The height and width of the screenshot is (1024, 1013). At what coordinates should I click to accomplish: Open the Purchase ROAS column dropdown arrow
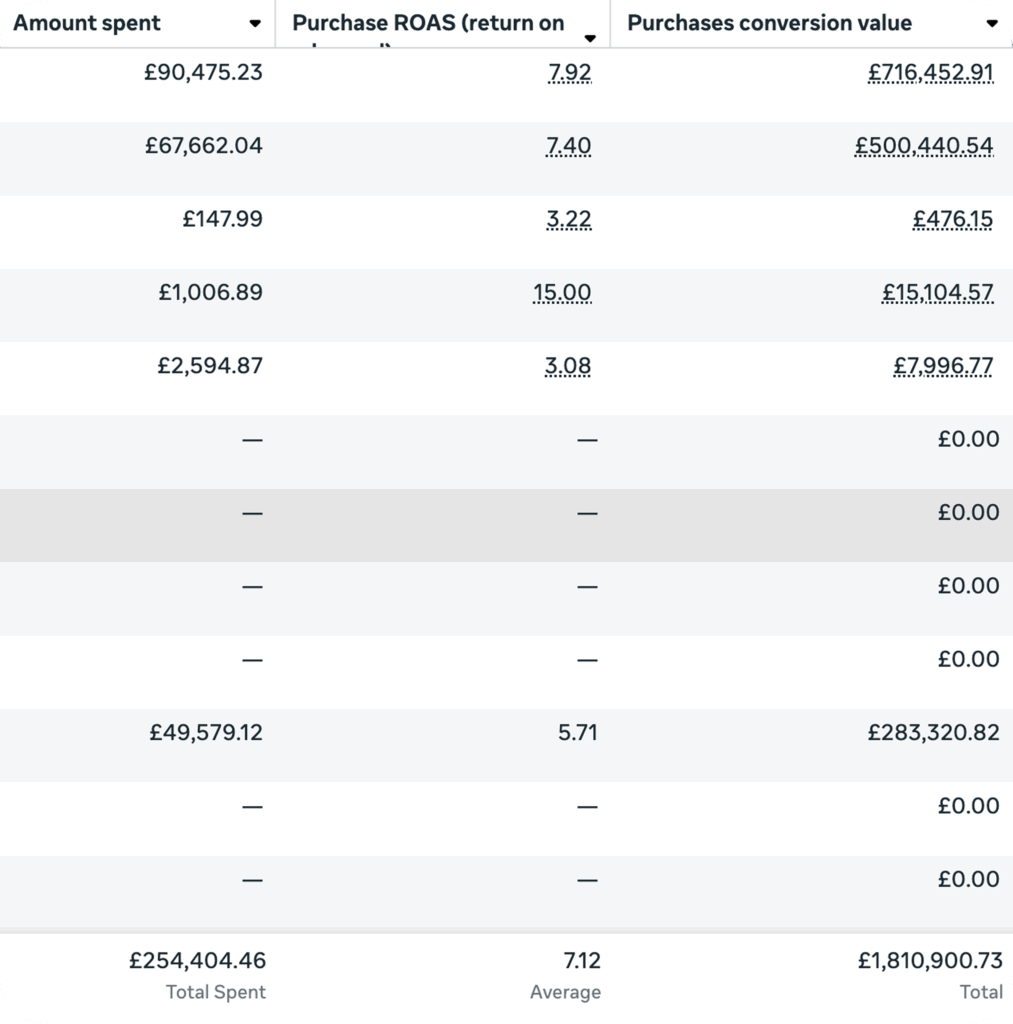point(590,39)
